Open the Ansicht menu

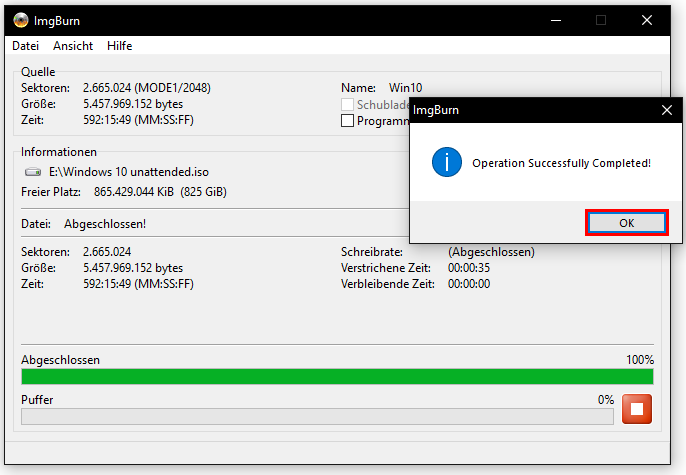73,46
